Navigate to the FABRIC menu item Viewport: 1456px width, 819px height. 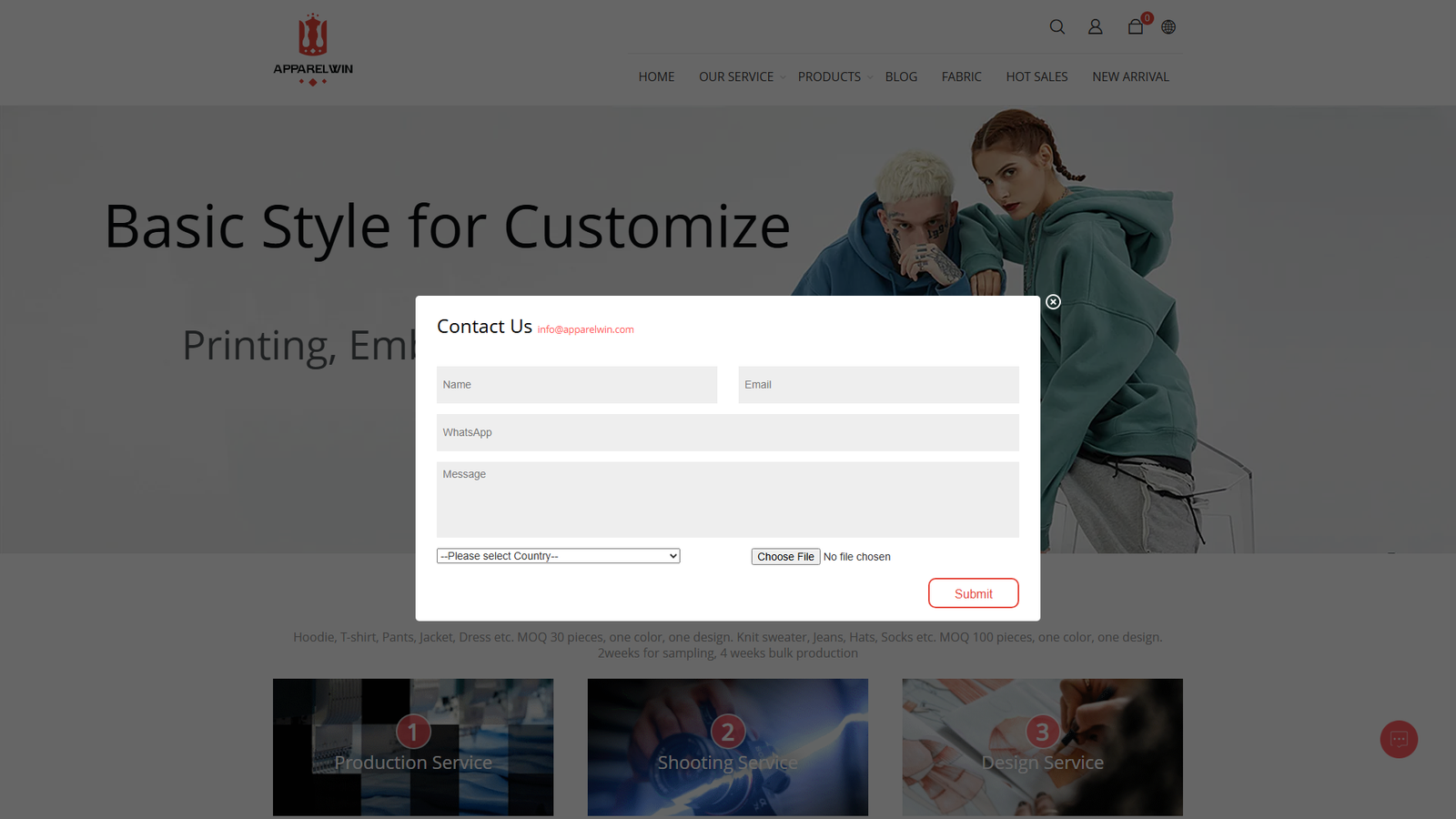click(961, 76)
